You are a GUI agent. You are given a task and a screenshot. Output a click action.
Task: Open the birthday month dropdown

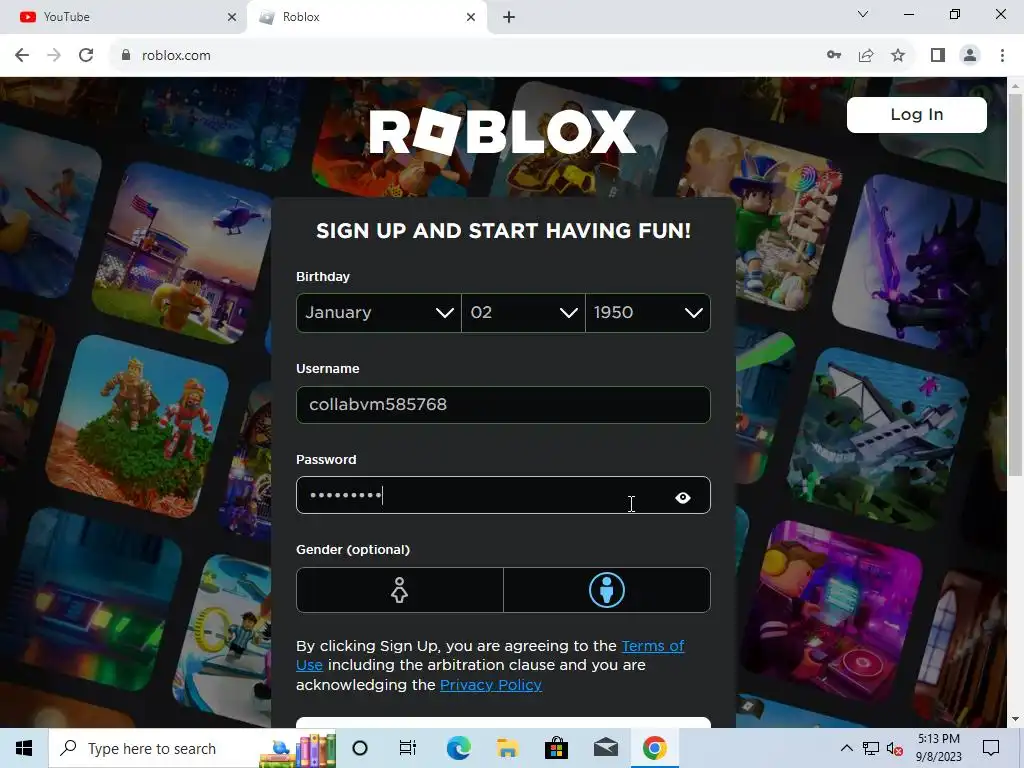379,313
